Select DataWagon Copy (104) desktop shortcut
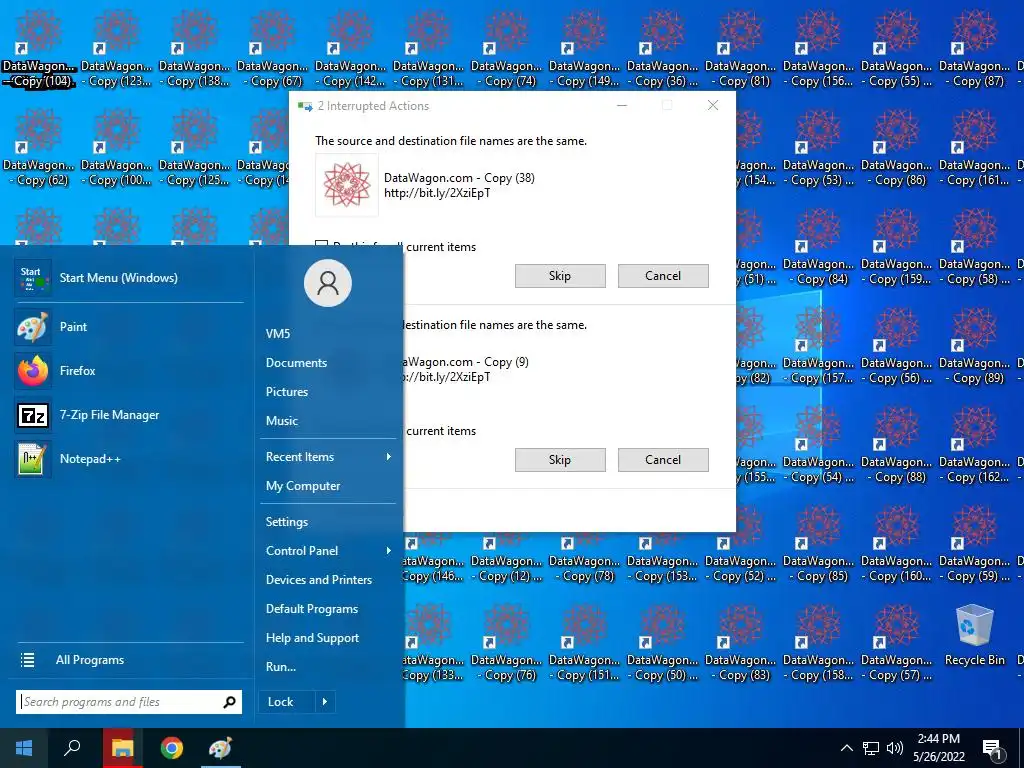 coord(38,46)
